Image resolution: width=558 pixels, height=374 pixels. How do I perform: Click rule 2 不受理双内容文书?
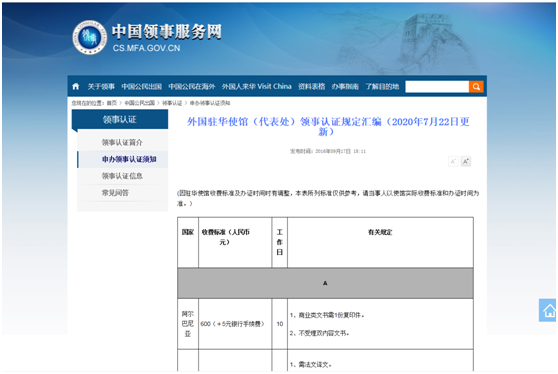tap(320, 333)
